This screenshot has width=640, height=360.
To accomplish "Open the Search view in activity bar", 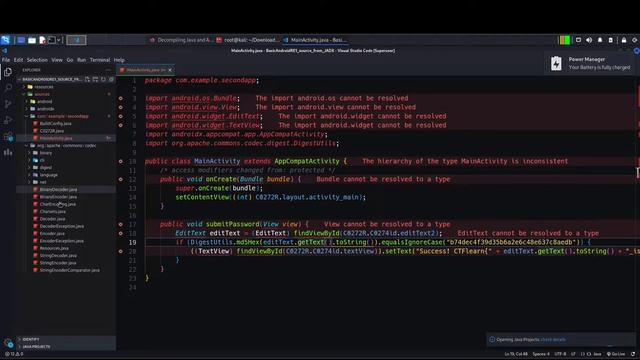I will pos(8,87).
